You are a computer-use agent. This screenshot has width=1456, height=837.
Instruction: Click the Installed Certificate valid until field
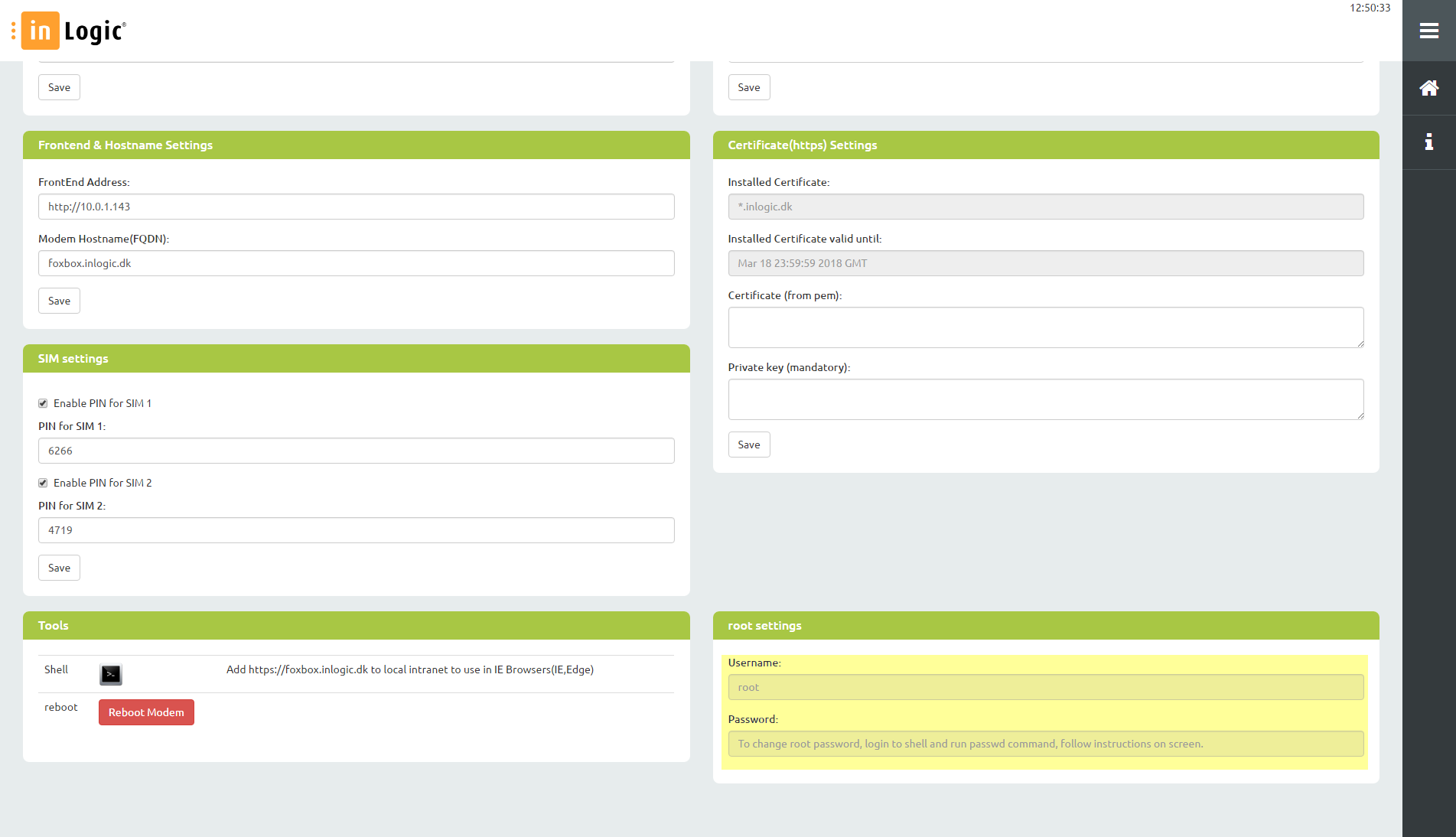1045,263
